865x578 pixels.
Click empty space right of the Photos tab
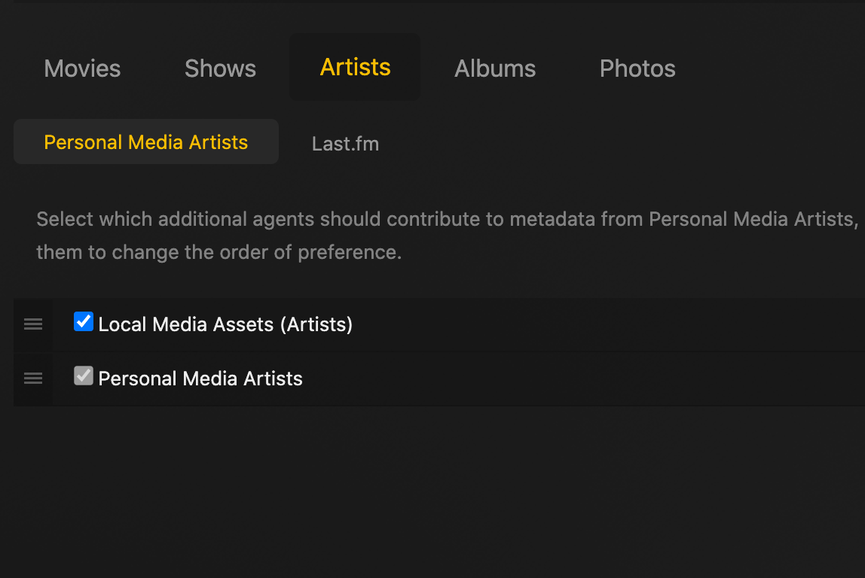click(x=780, y=68)
